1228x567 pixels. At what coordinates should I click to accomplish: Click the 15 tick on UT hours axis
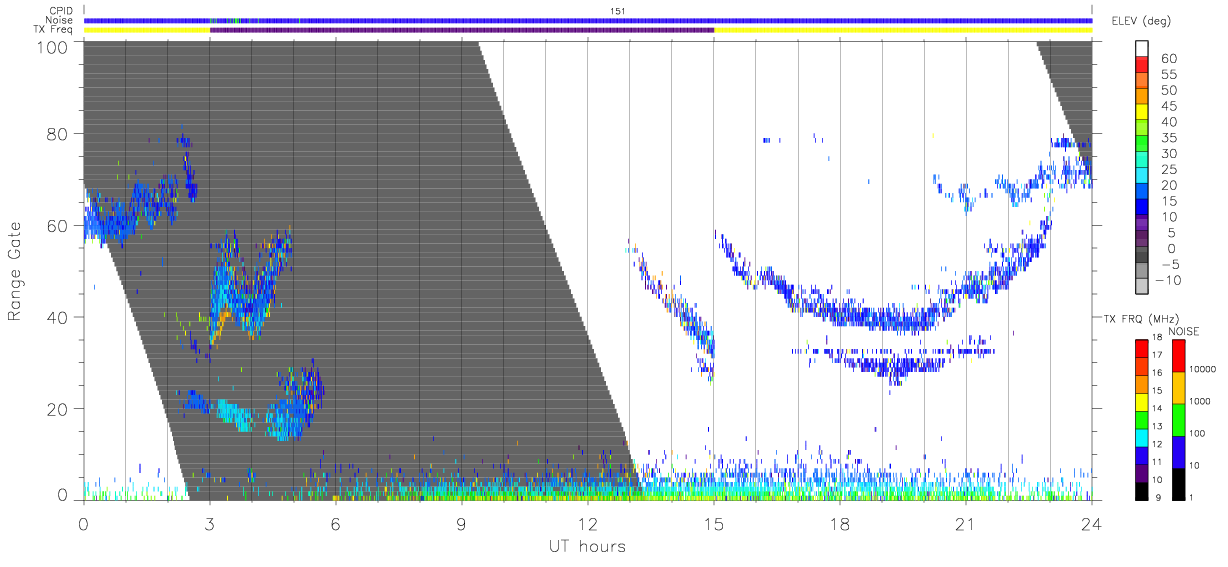pyautogui.click(x=714, y=523)
